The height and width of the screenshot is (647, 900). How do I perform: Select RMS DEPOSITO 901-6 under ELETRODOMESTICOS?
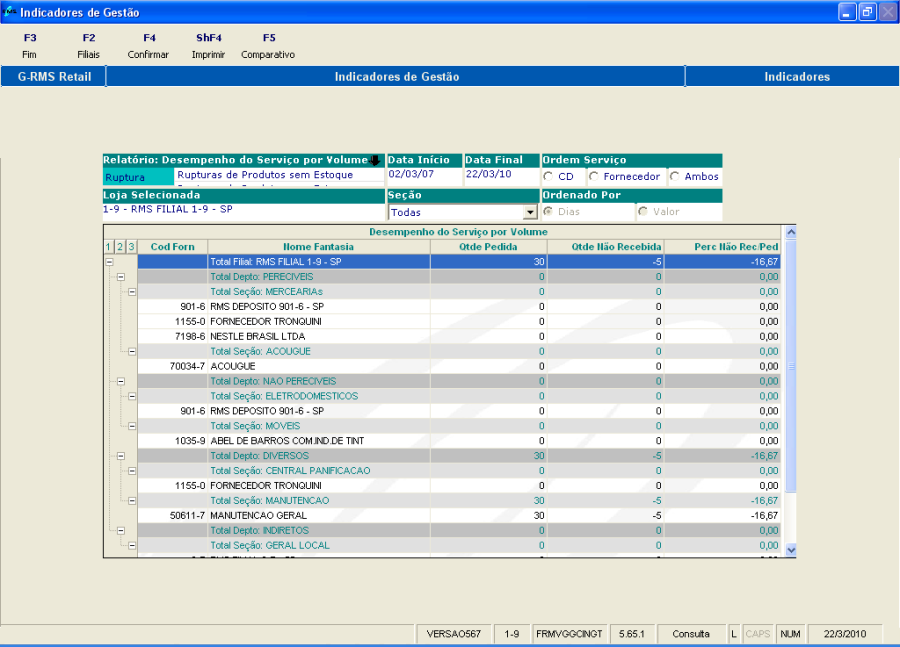click(459, 411)
